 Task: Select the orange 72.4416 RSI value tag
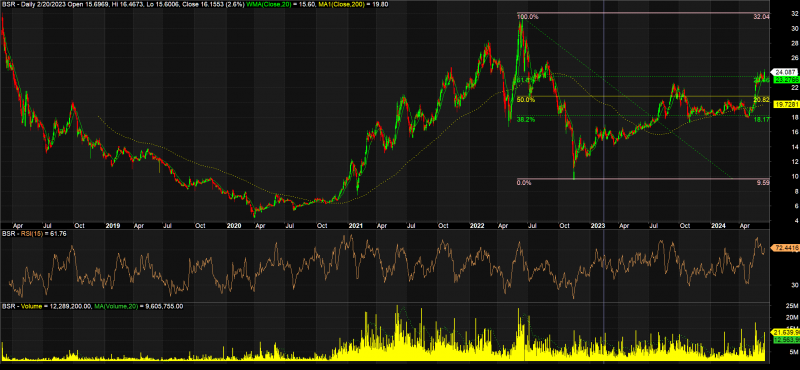pos(786,248)
